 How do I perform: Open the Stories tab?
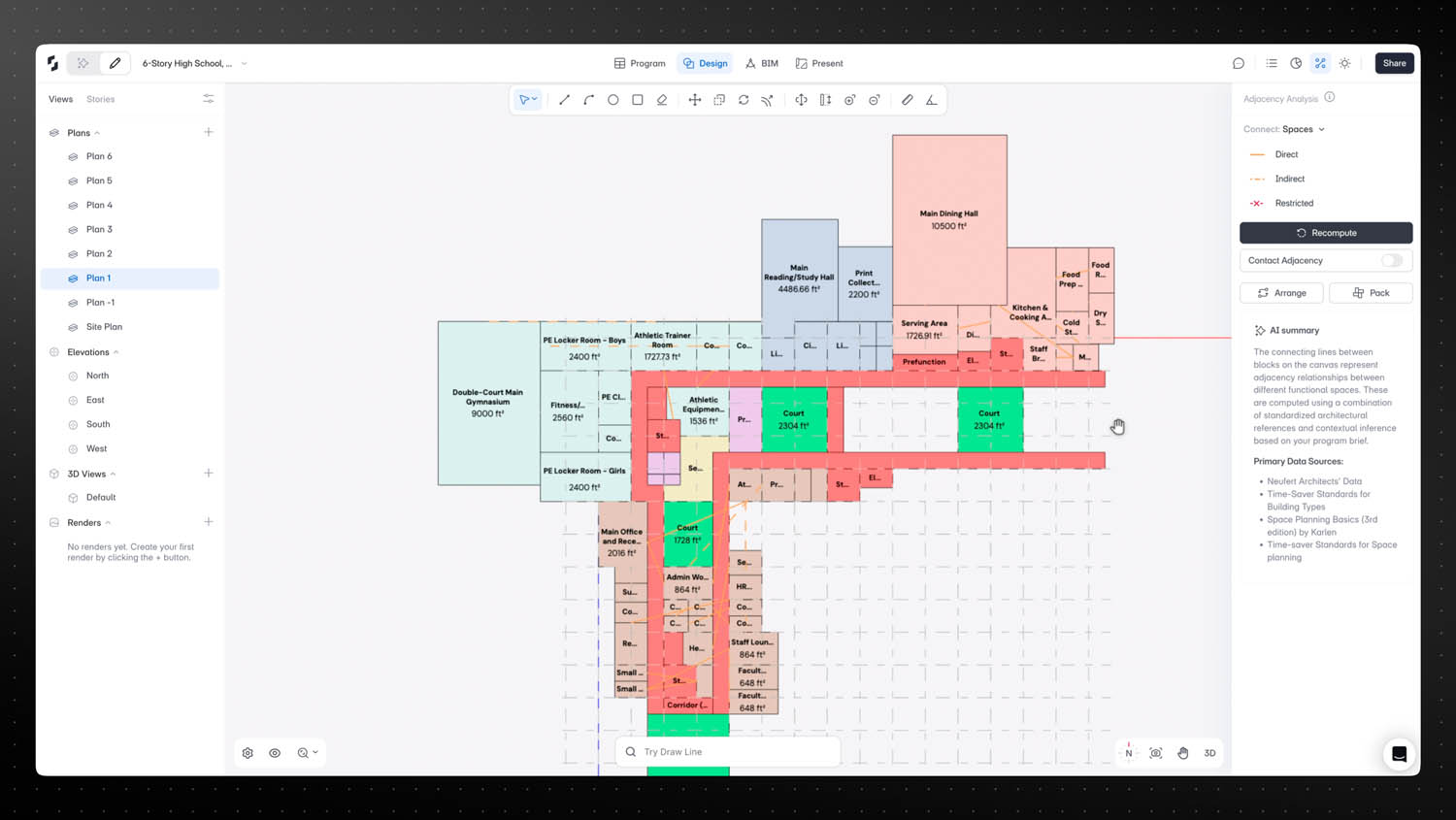[100, 99]
